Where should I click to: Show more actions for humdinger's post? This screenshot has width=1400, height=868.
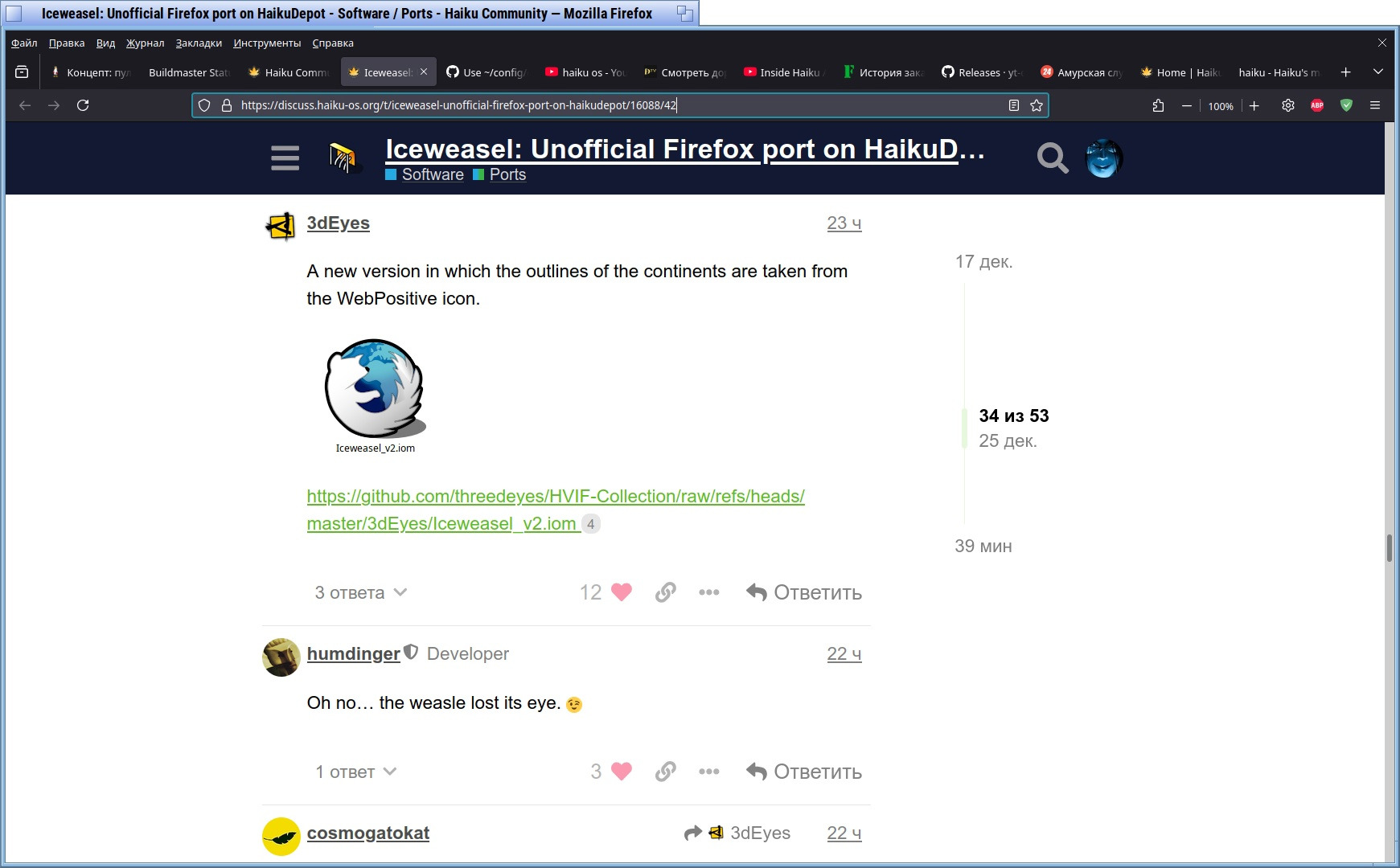pos(709,772)
